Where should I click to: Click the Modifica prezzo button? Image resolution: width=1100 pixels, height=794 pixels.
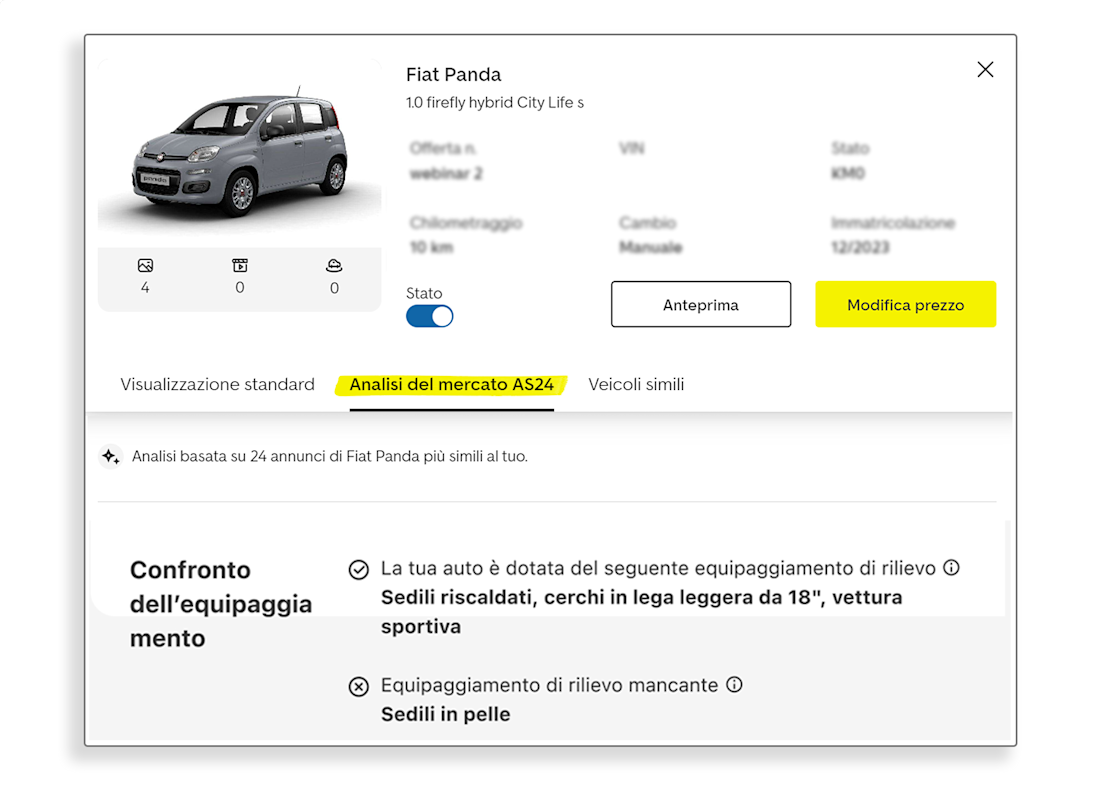click(906, 304)
